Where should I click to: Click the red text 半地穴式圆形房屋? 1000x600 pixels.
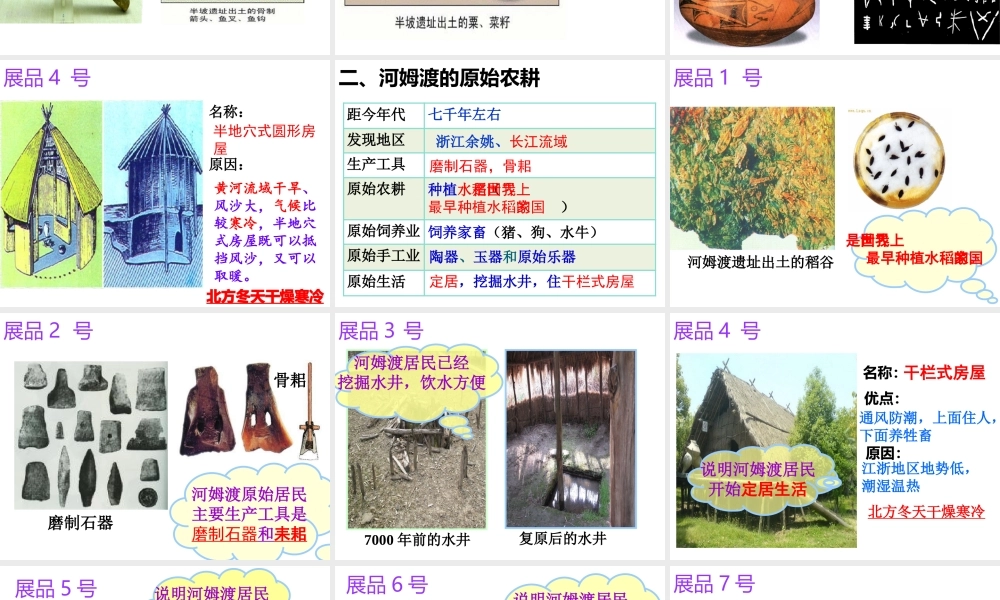pos(264,140)
